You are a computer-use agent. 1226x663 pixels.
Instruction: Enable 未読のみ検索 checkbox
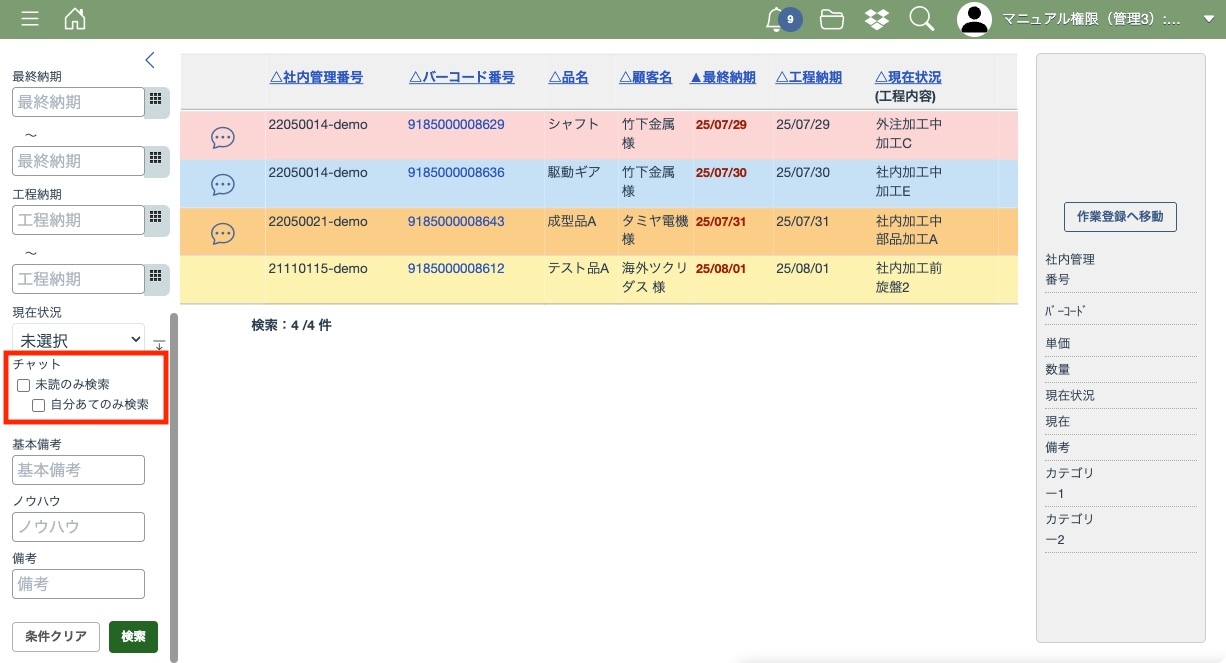pyautogui.click(x=24, y=385)
